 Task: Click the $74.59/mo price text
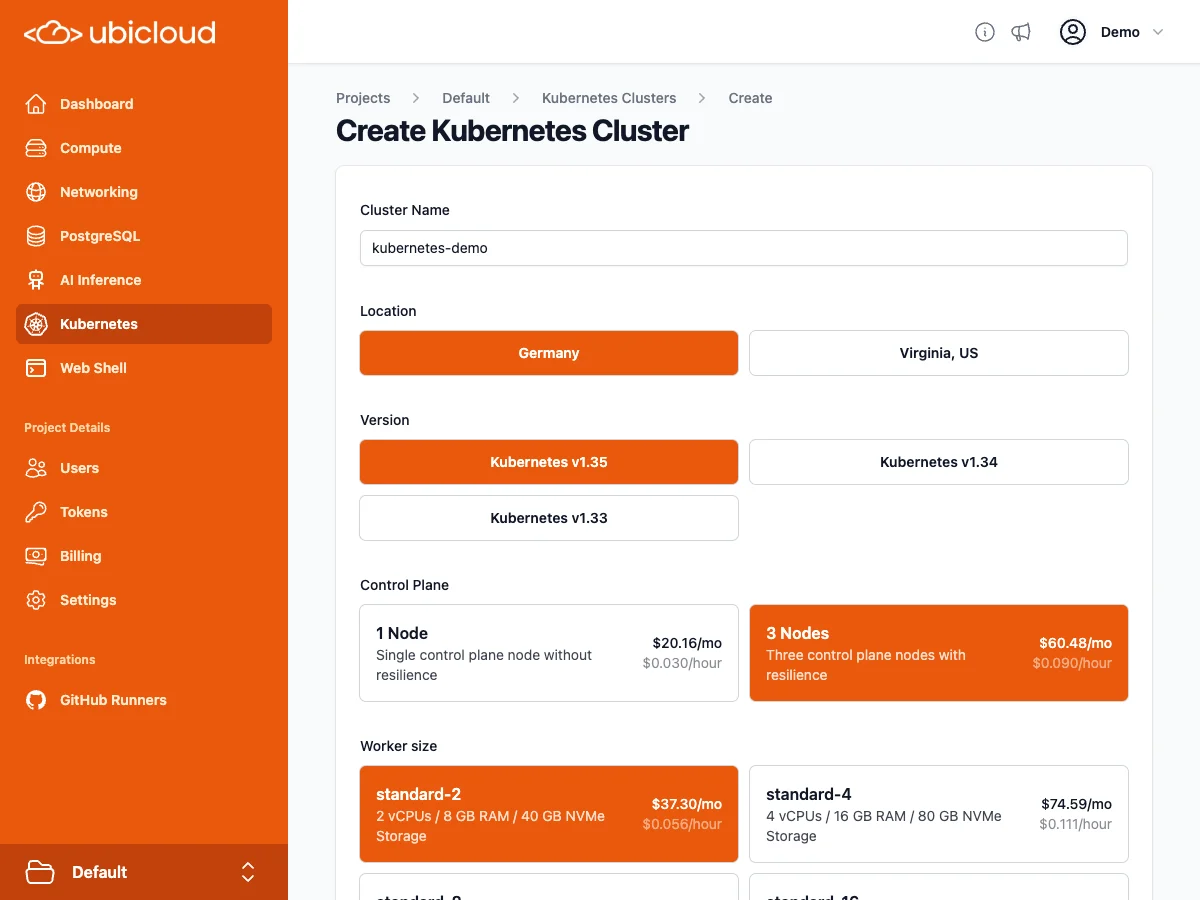[1076, 804]
